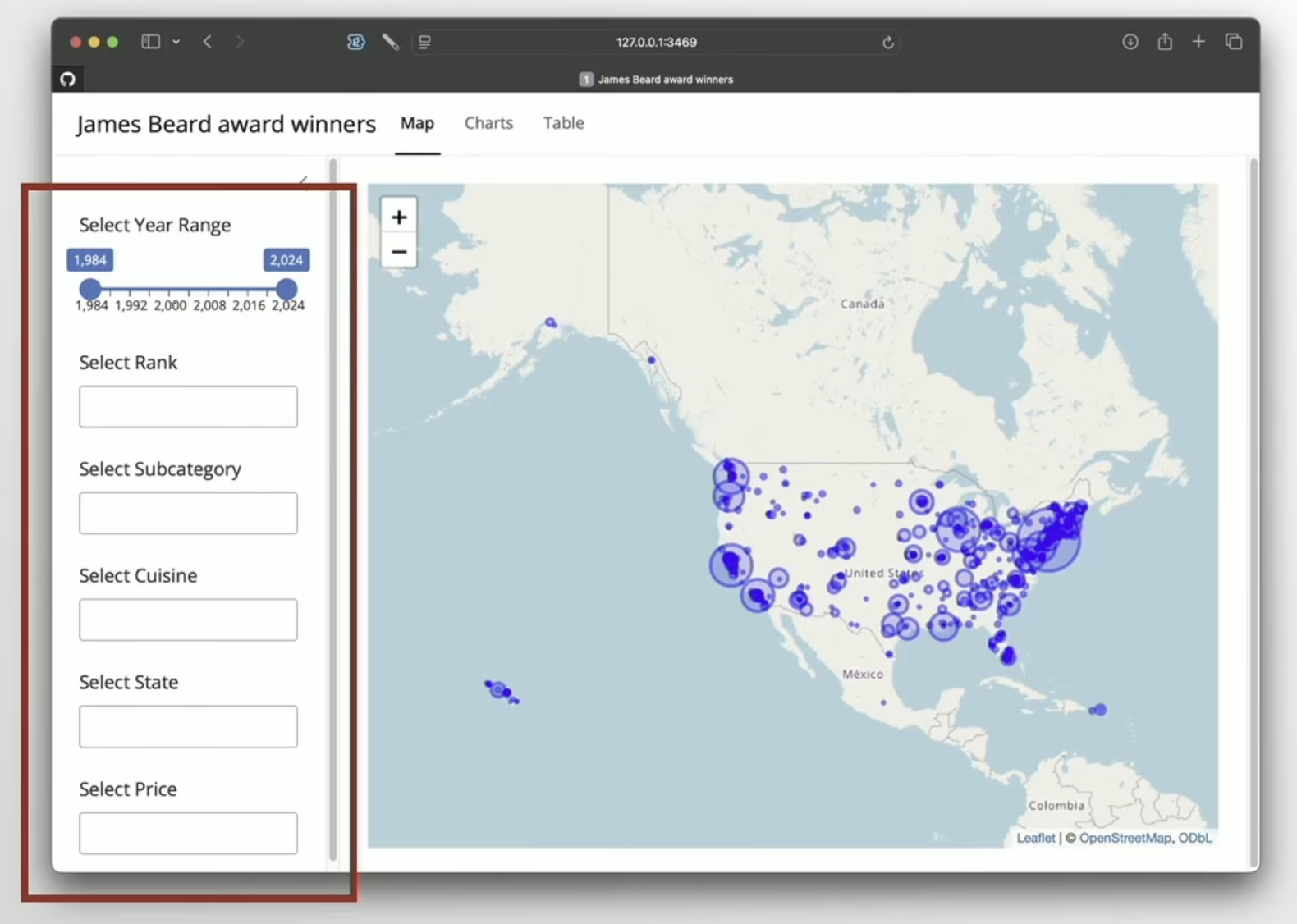Show tab overview icon
Viewport: 1297px width, 924px height.
[1233, 41]
